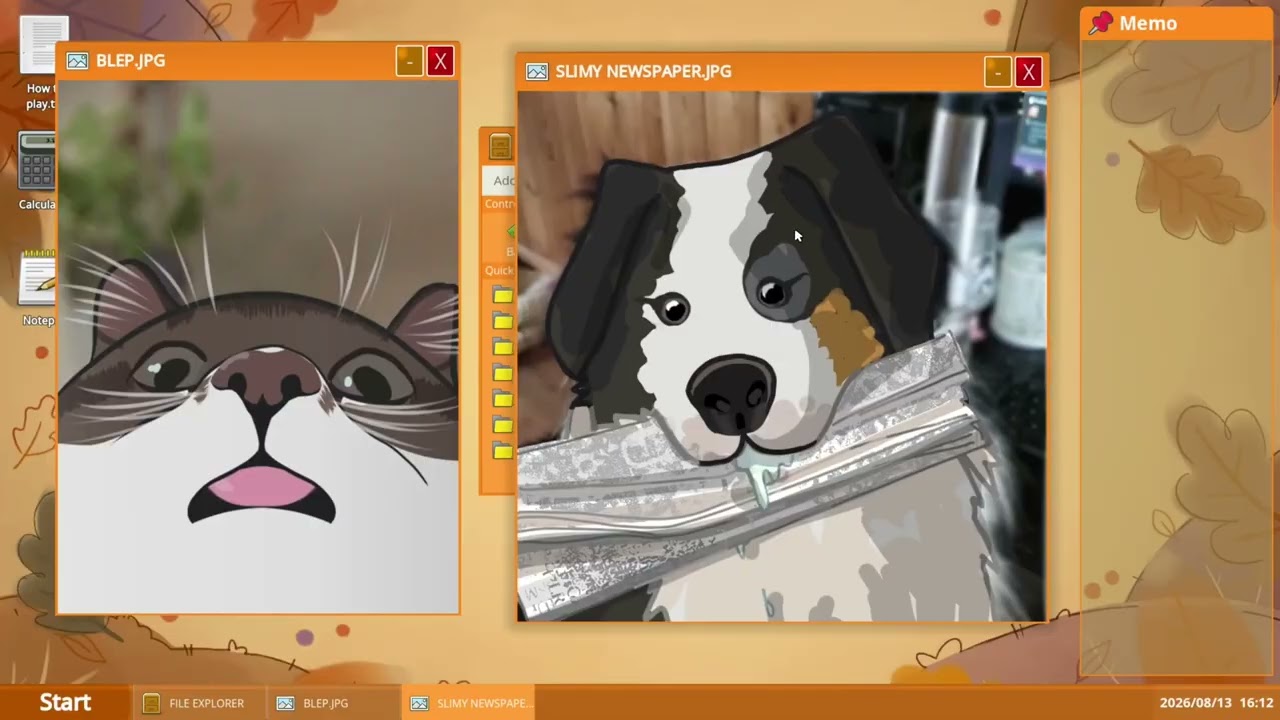Minimize the BLEP.JPG window
1280x720 pixels.
point(409,61)
